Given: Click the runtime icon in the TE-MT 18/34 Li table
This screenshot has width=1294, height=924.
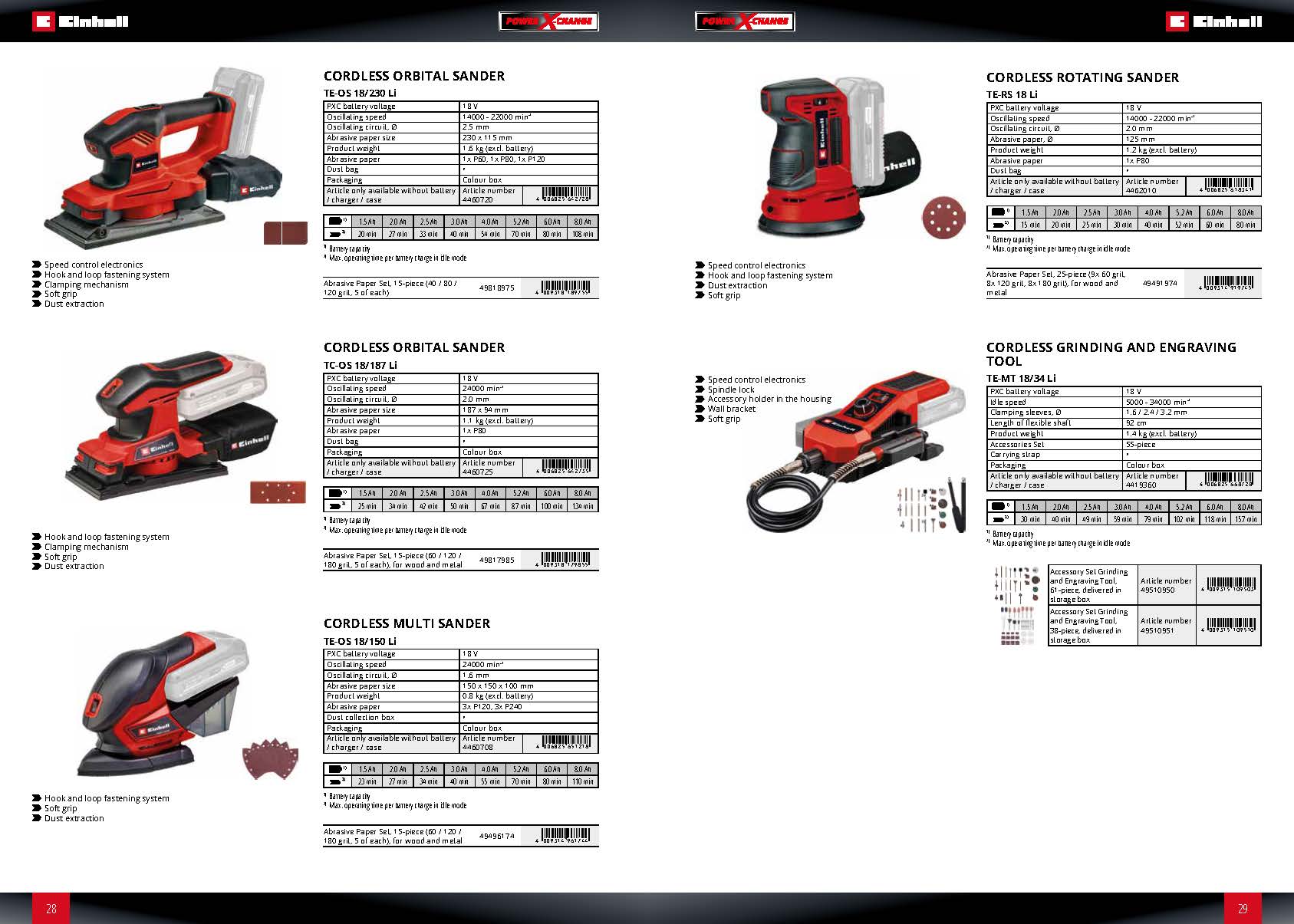Looking at the screenshot, I should pyautogui.click(x=999, y=519).
